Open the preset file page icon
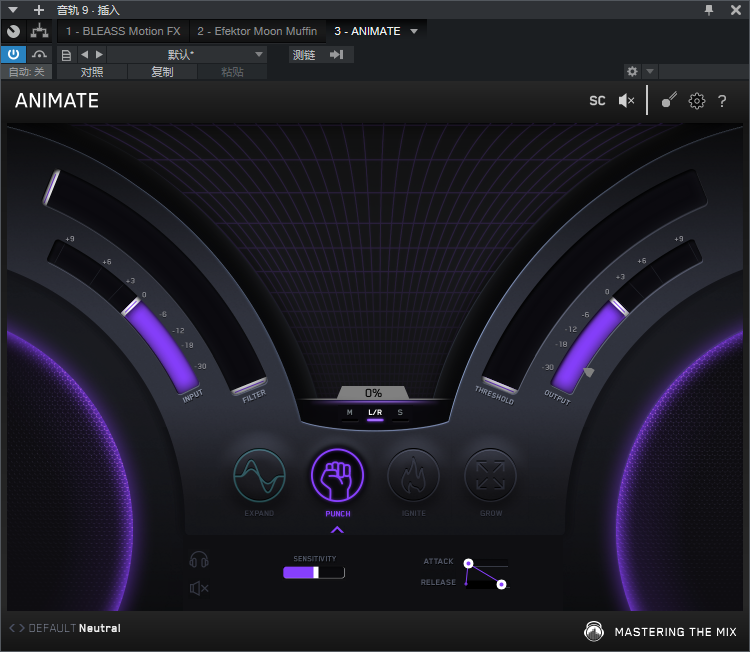The image size is (750, 652). click(66, 55)
